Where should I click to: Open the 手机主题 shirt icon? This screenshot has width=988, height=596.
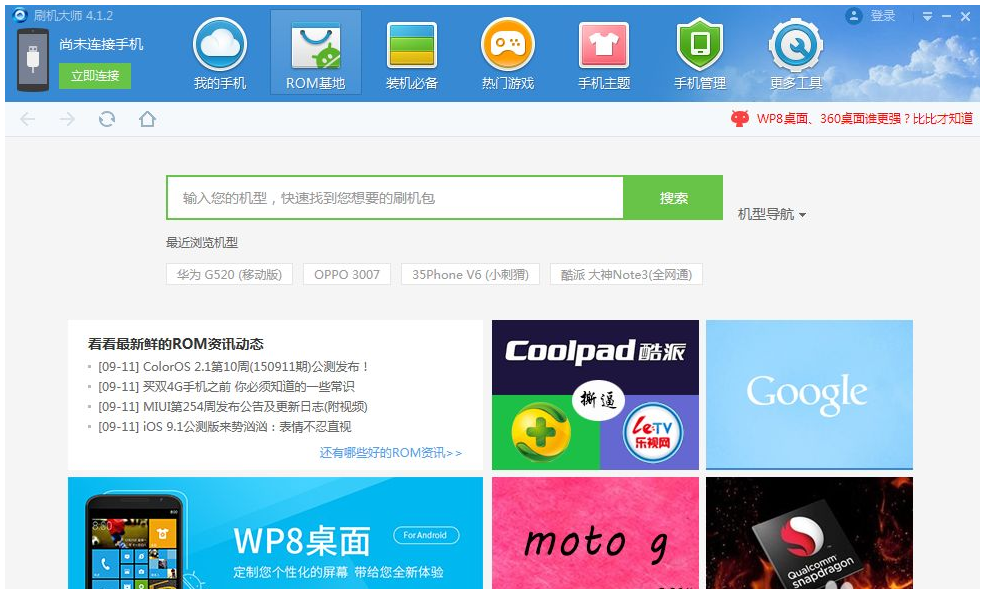click(x=604, y=47)
